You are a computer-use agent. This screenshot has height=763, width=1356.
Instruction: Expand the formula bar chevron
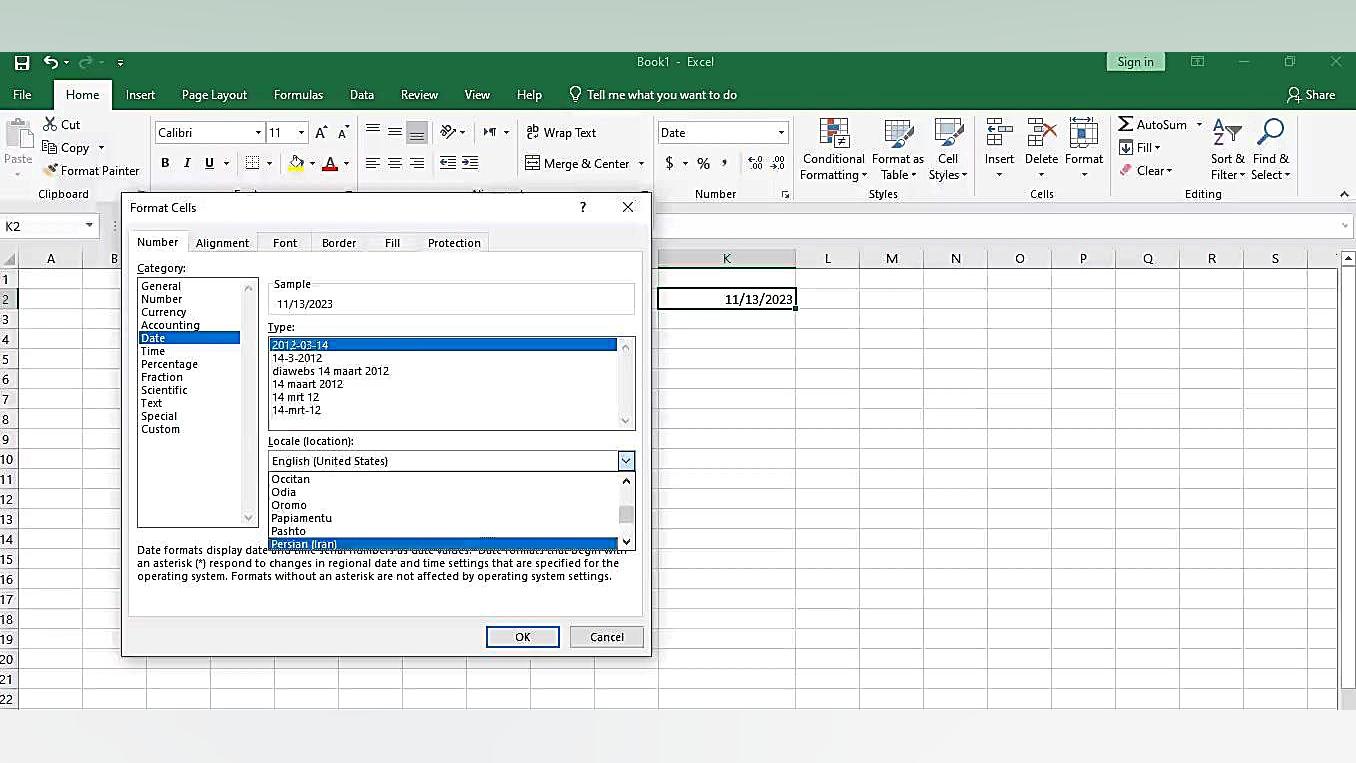[1345, 226]
